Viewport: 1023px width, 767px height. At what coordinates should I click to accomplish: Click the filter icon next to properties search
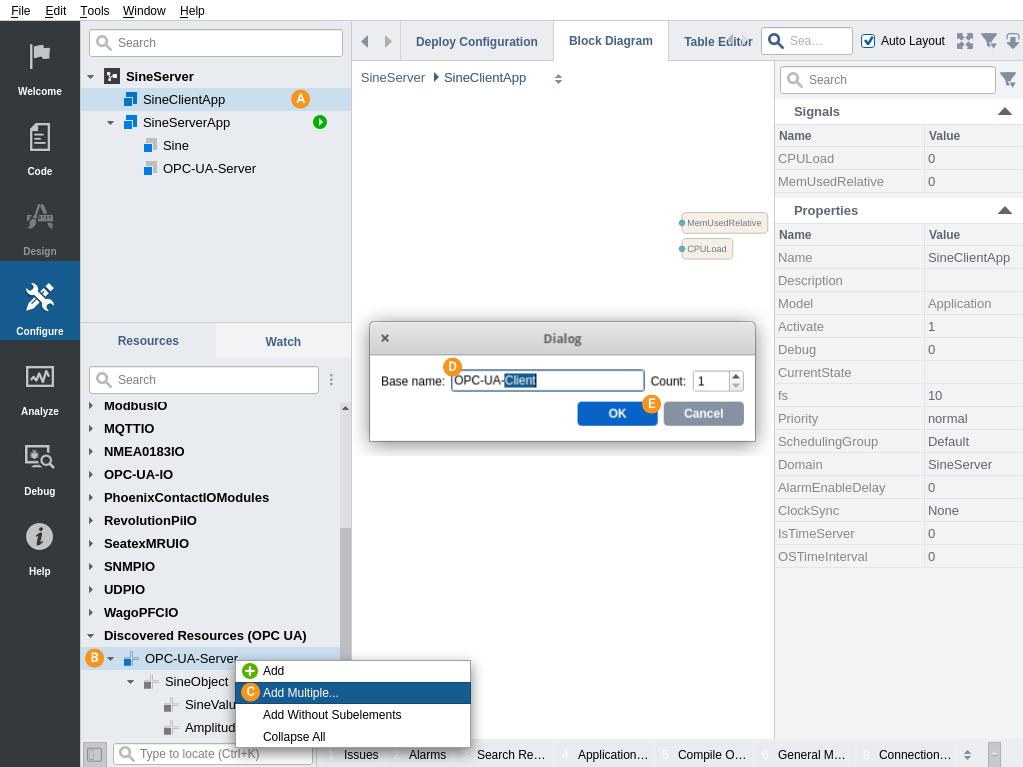click(x=1008, y=80)
